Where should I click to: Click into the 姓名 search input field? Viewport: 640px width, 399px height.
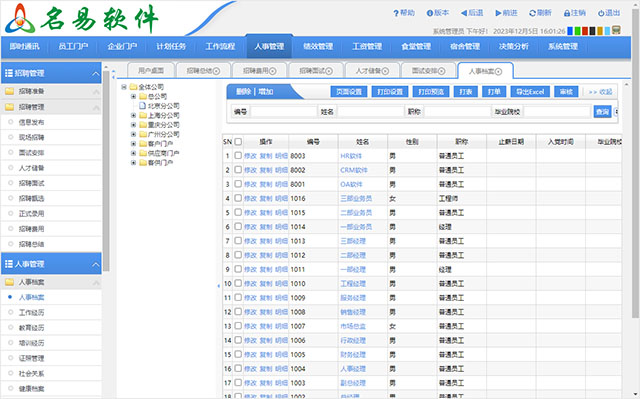[x=371, y=111]
